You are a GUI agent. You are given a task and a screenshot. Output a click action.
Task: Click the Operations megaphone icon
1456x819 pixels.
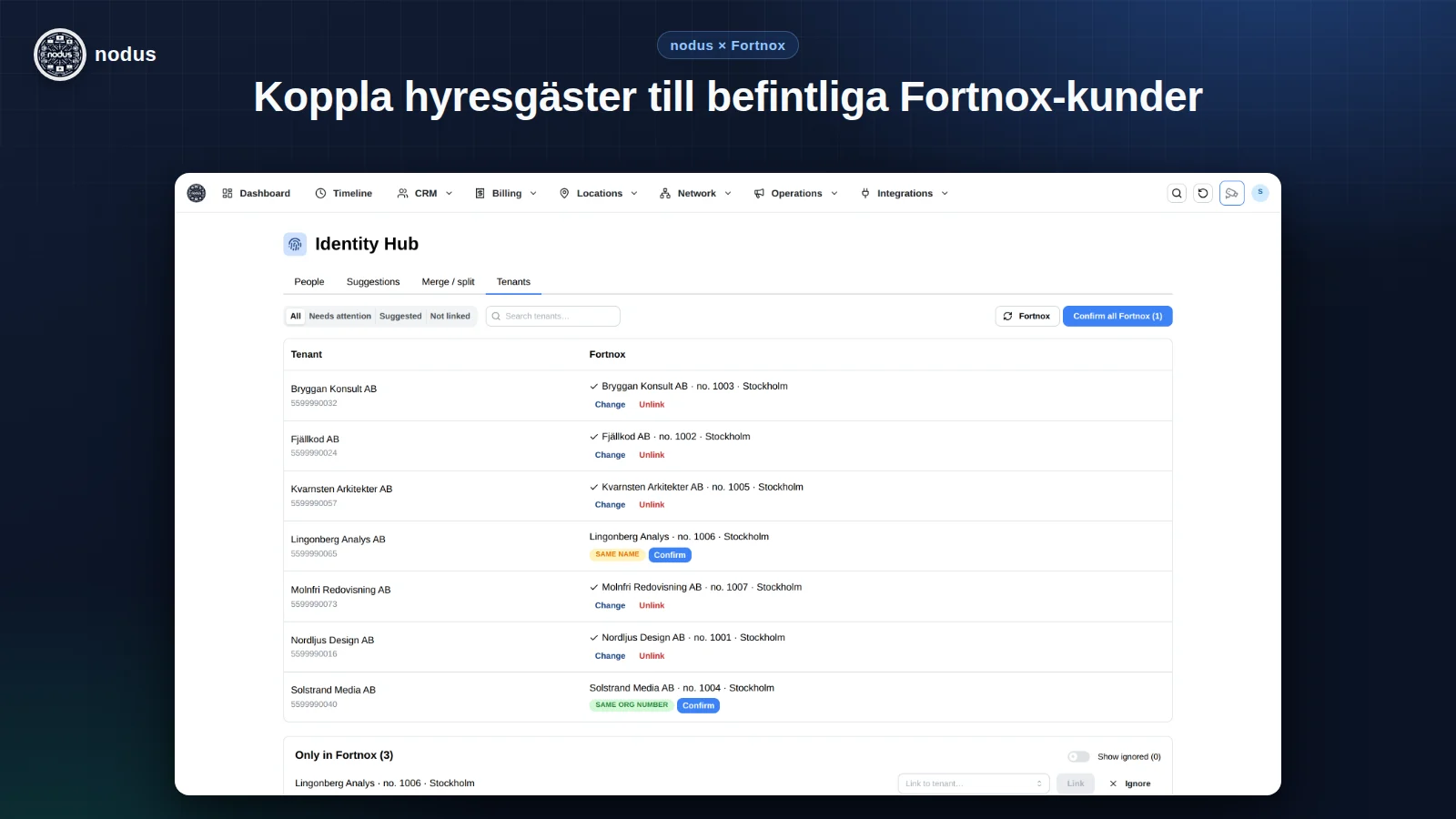tap(759, 193)
